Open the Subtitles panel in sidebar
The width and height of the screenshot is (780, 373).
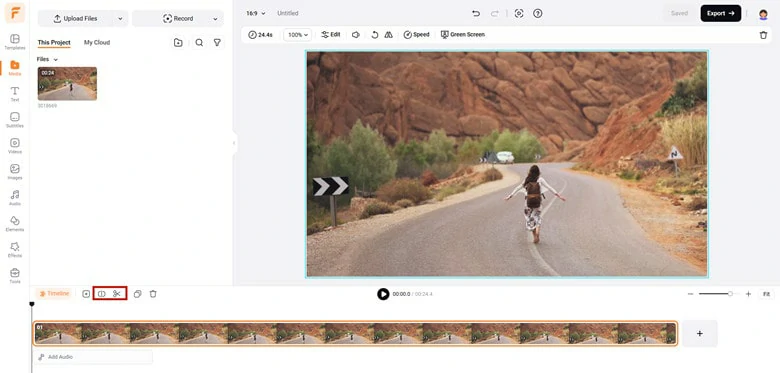15,120
